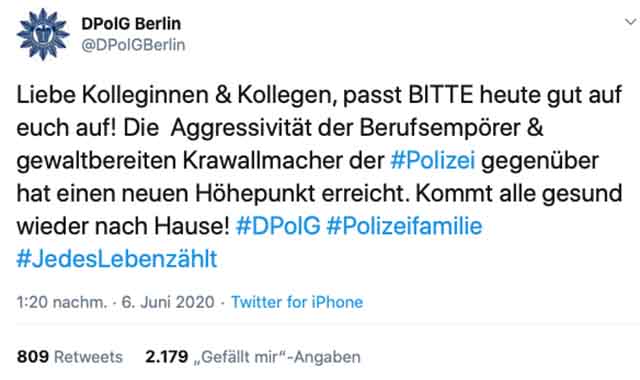Image resolution: width=640 pixels, height=380 pixels.
Task: Open the DPolG Berlin display name
Action: 131,24
